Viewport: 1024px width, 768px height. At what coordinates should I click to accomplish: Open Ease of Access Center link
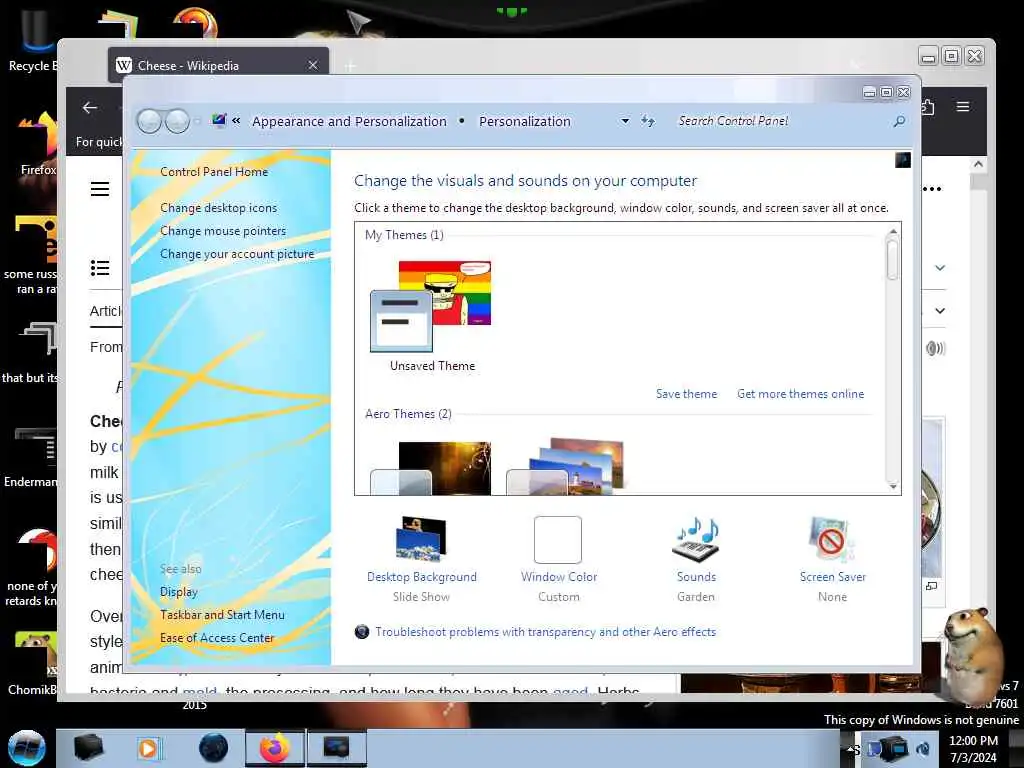217,637
